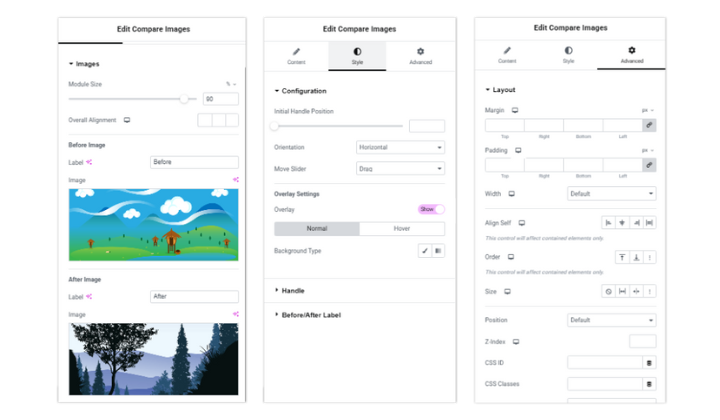Click the Padding Right field
The height and width of the screenshot is (420, 720).
coord(544,165)
